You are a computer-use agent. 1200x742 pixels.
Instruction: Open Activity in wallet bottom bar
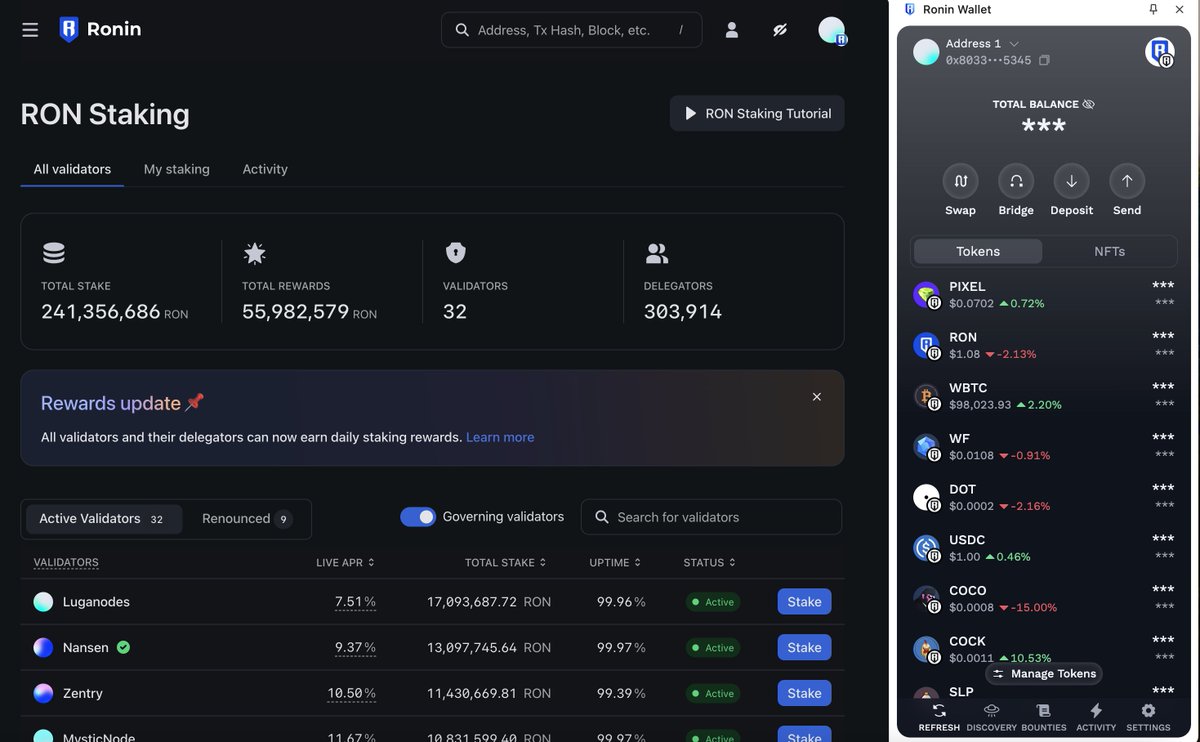point(1096,717)
